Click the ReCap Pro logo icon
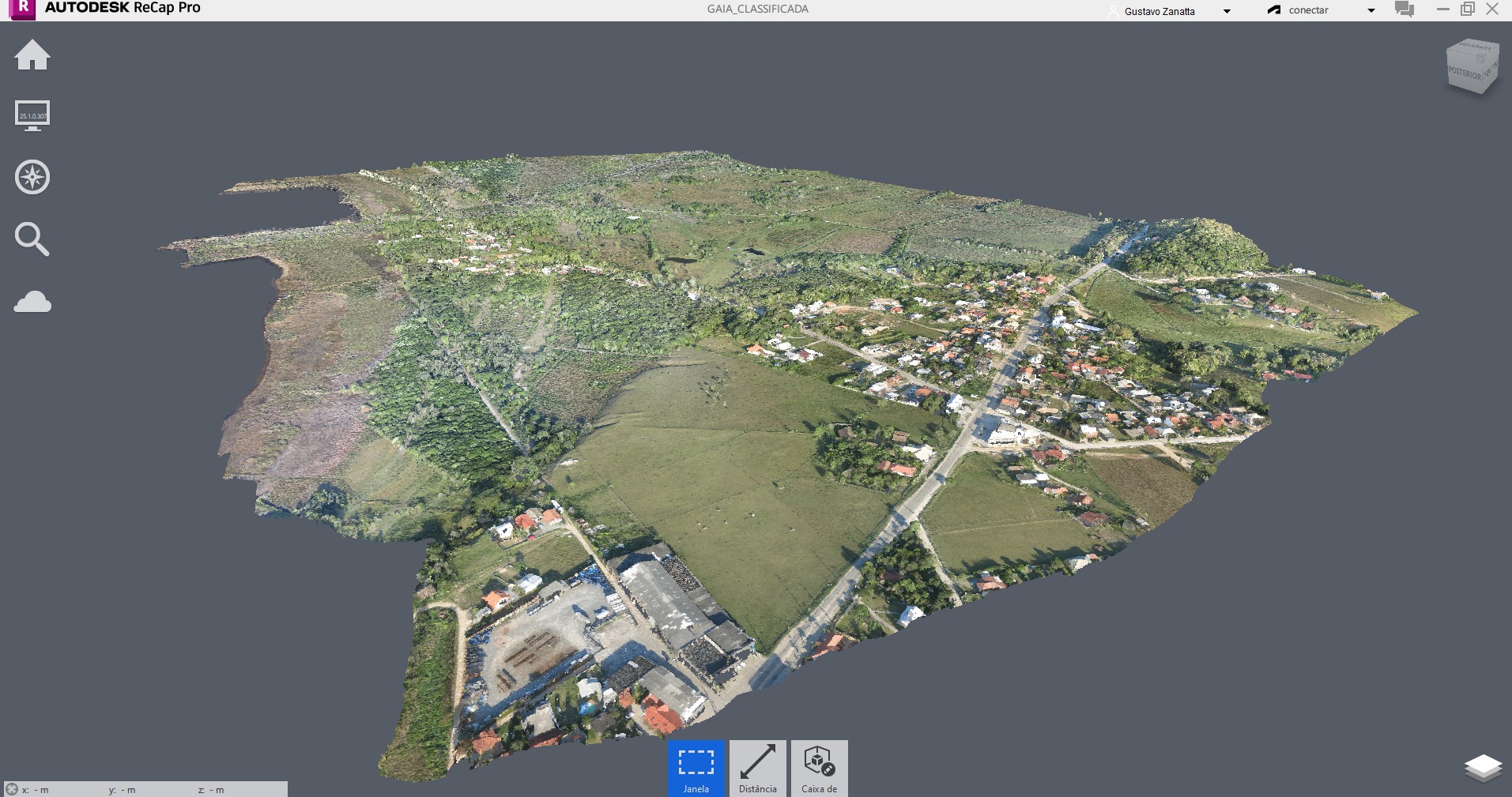This screenshot has height=797, width=1512. coord(23,9)
